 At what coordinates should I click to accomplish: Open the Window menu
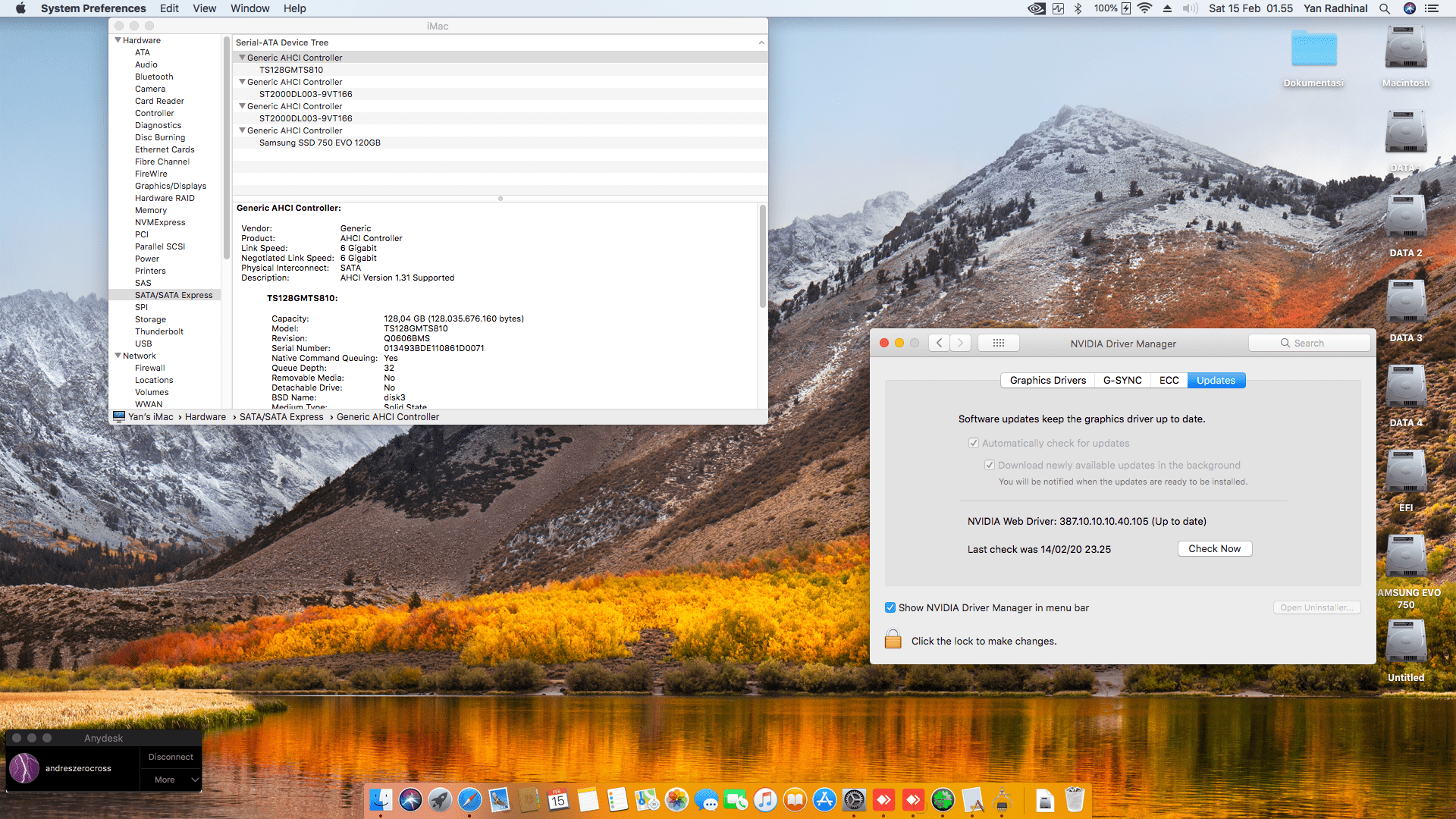[249, 8]
